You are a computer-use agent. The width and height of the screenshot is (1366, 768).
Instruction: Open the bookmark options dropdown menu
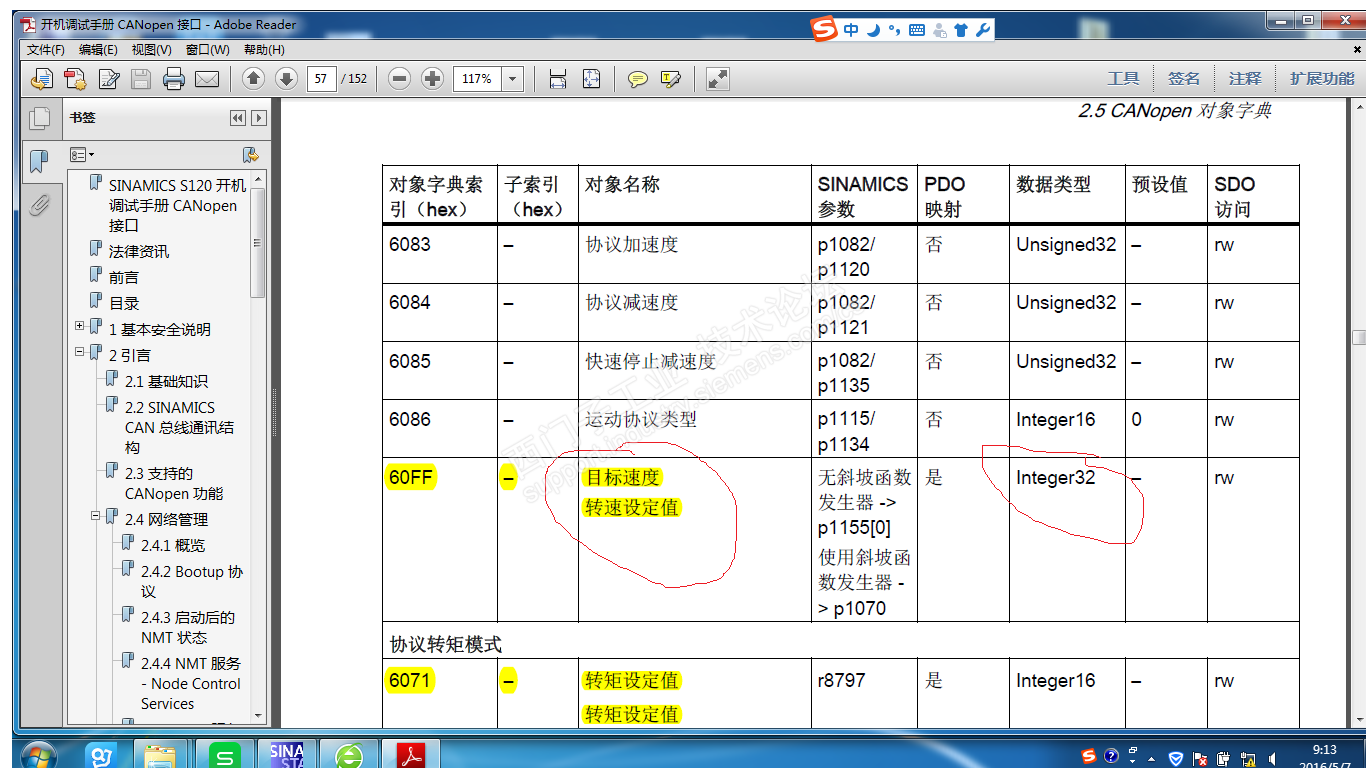tap(81, 155)
